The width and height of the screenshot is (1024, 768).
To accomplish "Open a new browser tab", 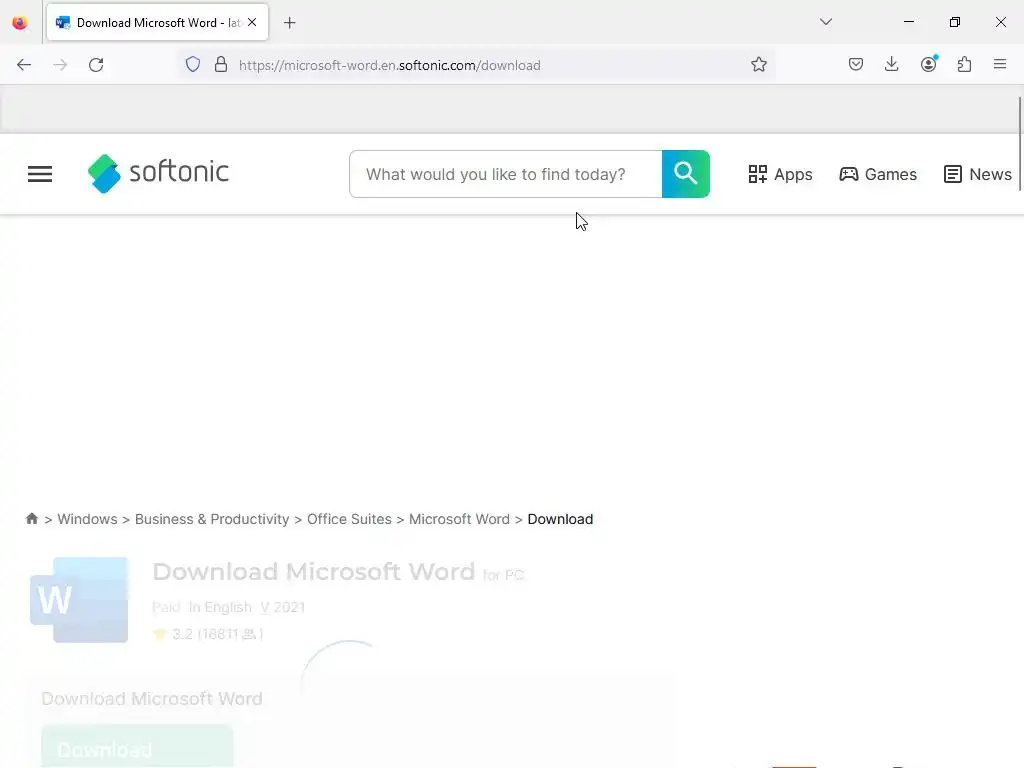I will [x=290, y=23].
